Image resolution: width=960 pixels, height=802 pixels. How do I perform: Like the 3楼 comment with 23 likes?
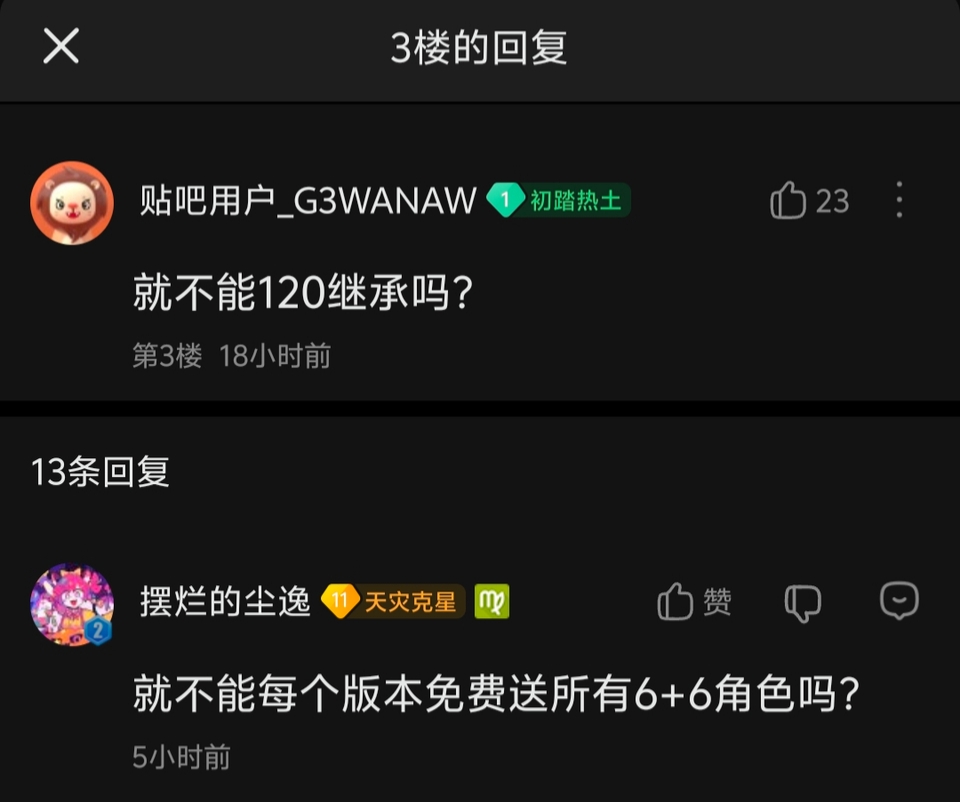pyautogui.click(x=788, y=200)
